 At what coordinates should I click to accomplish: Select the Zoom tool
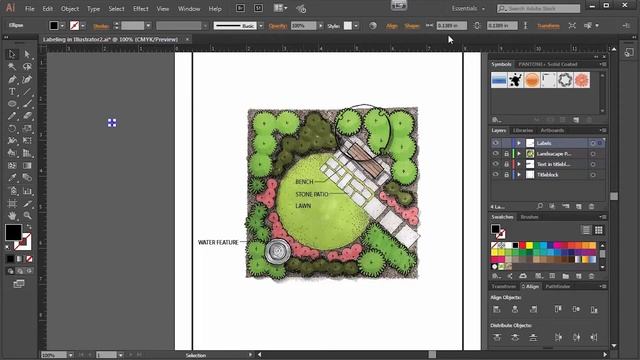pos(27,216)
